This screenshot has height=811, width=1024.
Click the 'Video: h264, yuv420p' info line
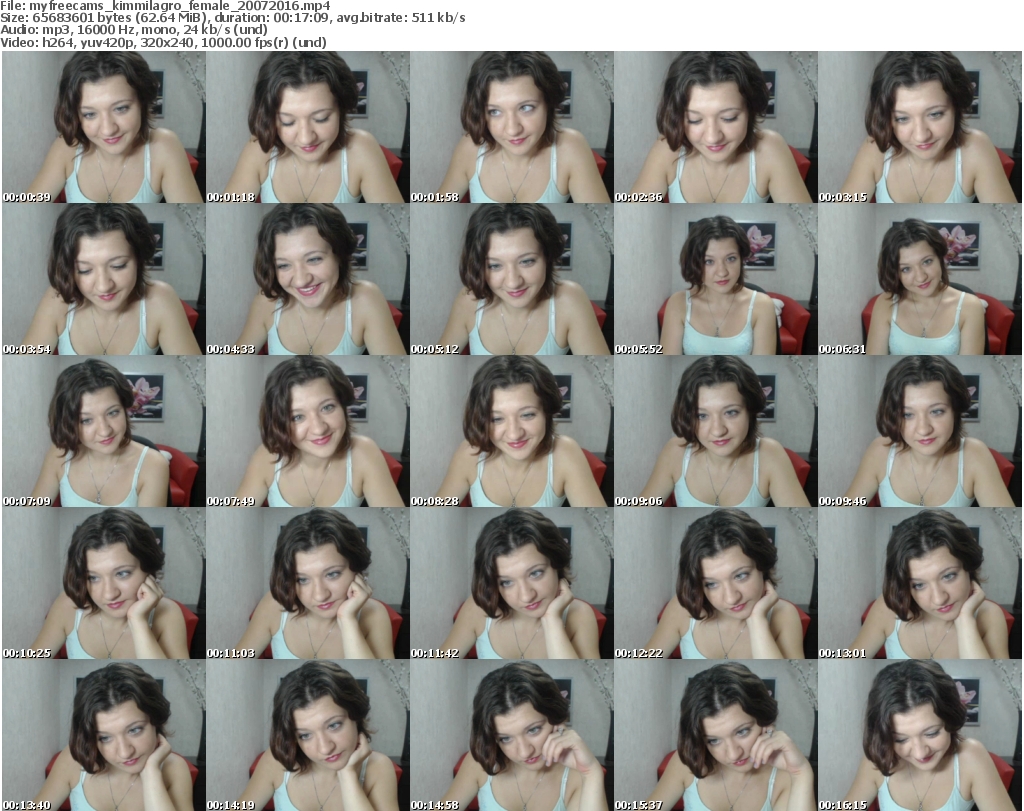(x=163, y=42)
